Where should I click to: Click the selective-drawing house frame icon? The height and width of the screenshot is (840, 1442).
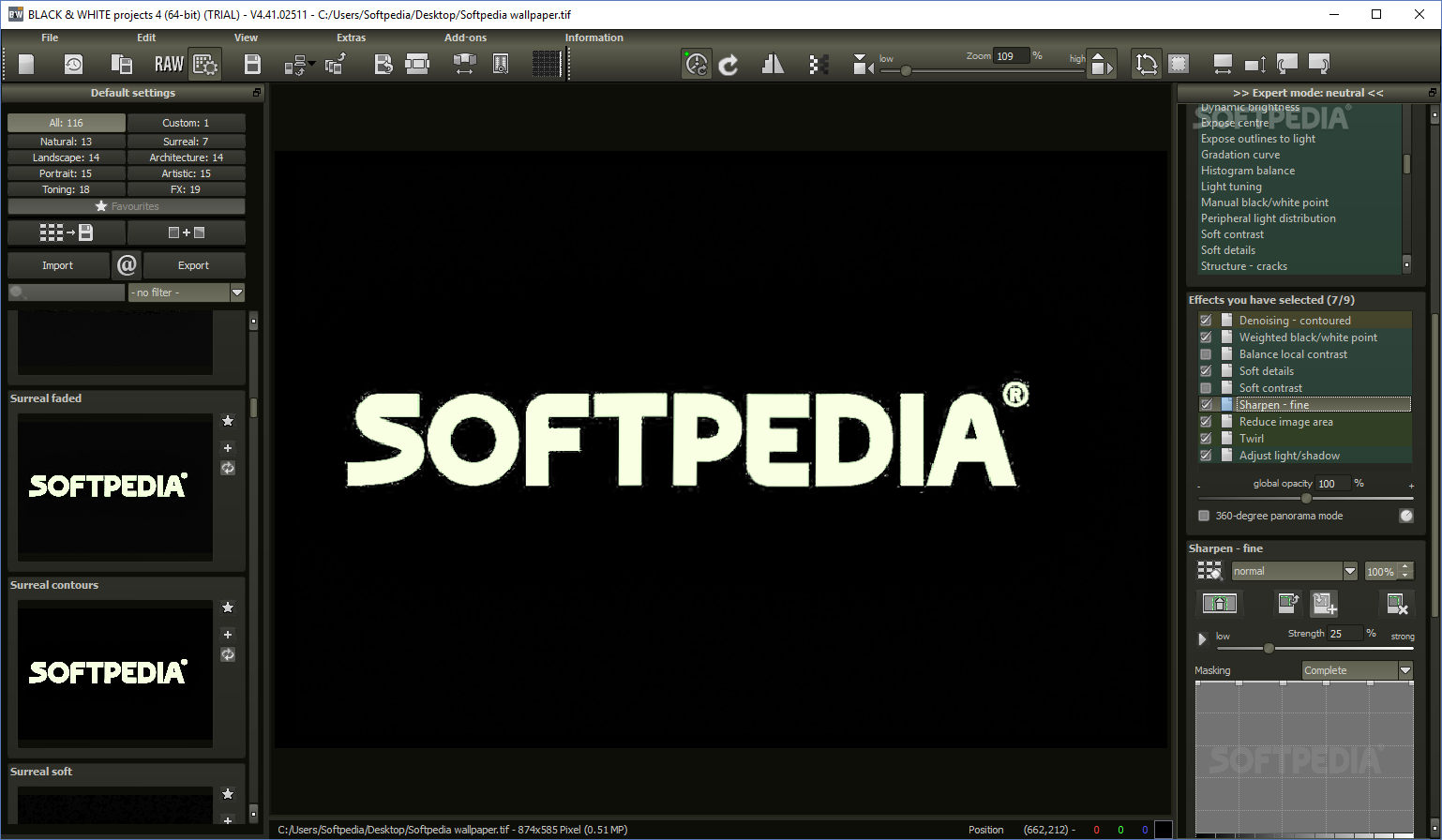click(1219, 604)
